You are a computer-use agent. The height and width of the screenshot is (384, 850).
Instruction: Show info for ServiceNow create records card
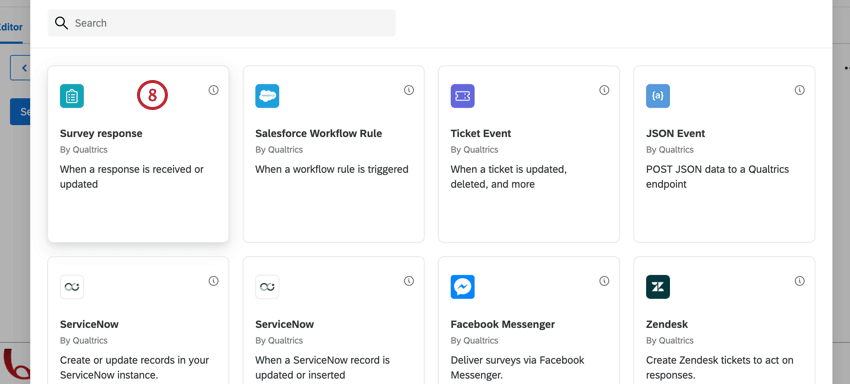coord(214,281)
